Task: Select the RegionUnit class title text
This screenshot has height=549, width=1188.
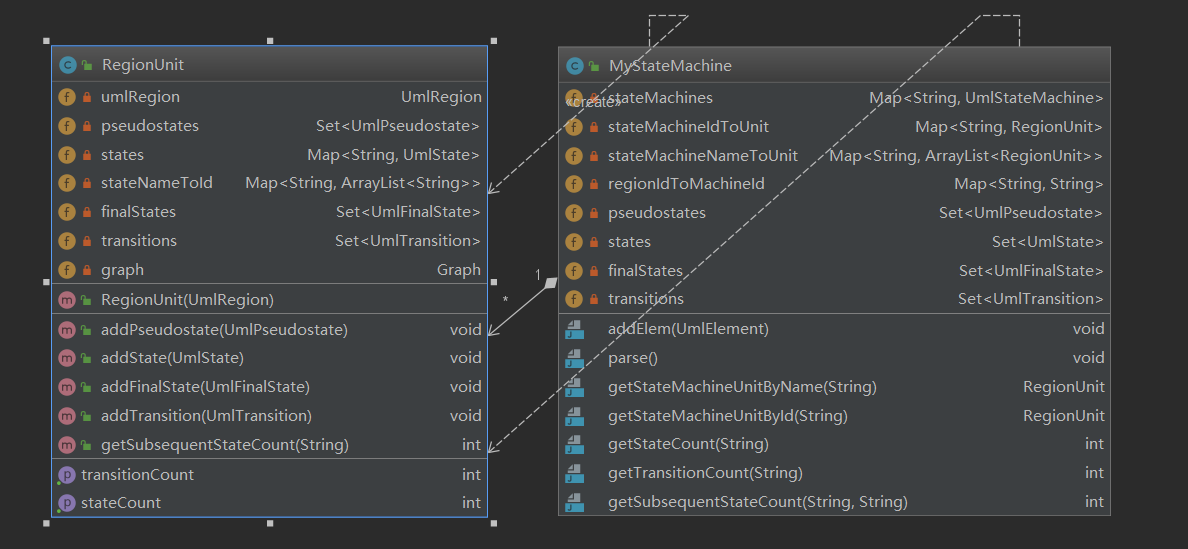Action: point(142,65)
